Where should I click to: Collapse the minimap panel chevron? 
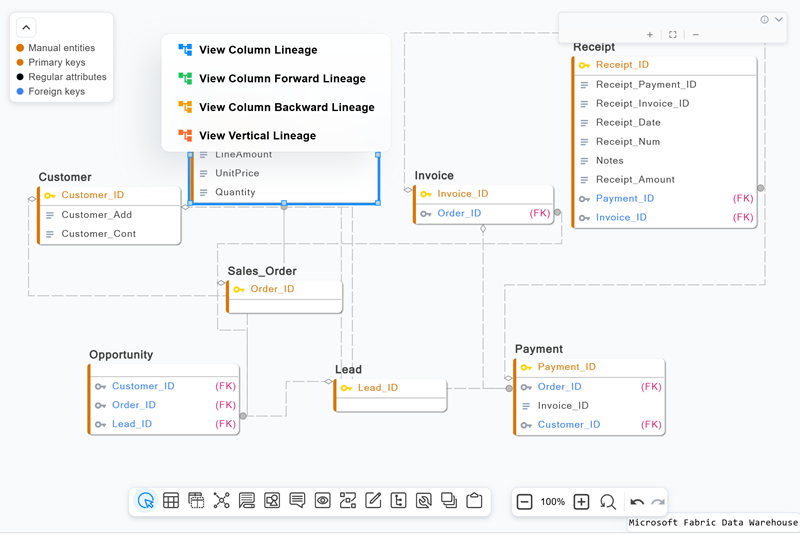(779, 19)
